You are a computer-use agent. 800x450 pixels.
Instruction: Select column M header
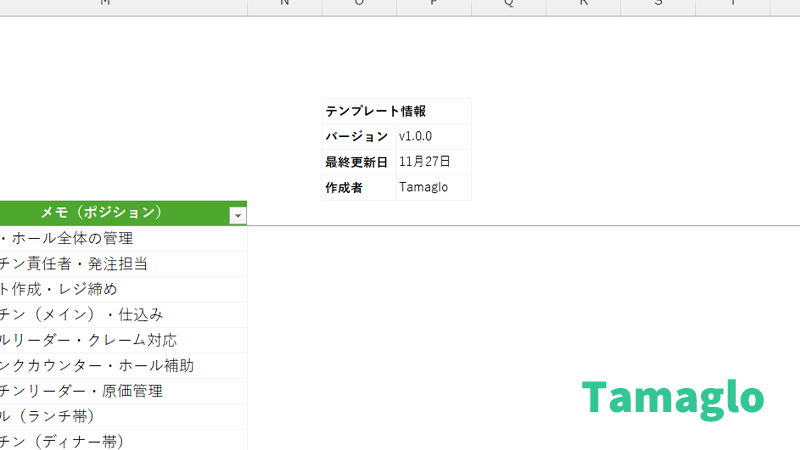coord(106,5)
